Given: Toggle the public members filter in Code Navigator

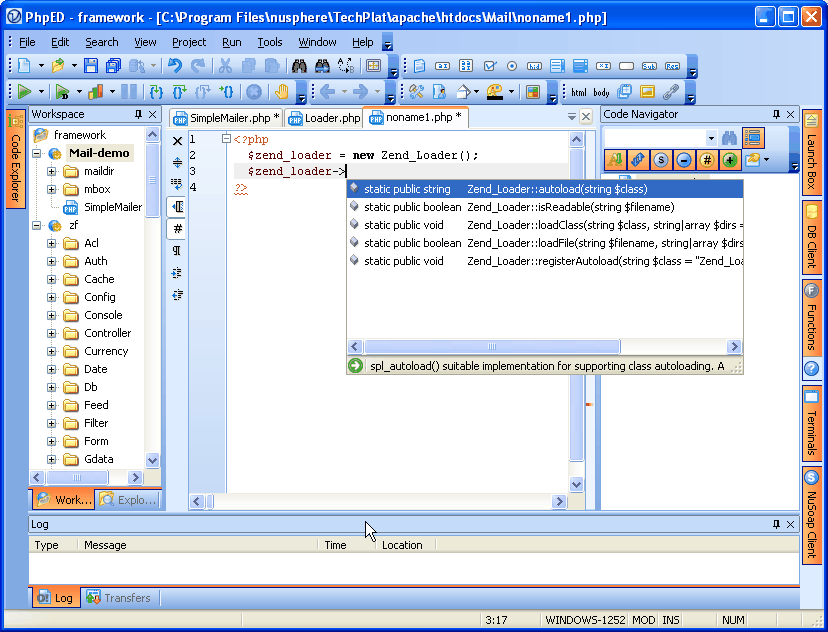Looking at the screenshot, I should (729, 159).
